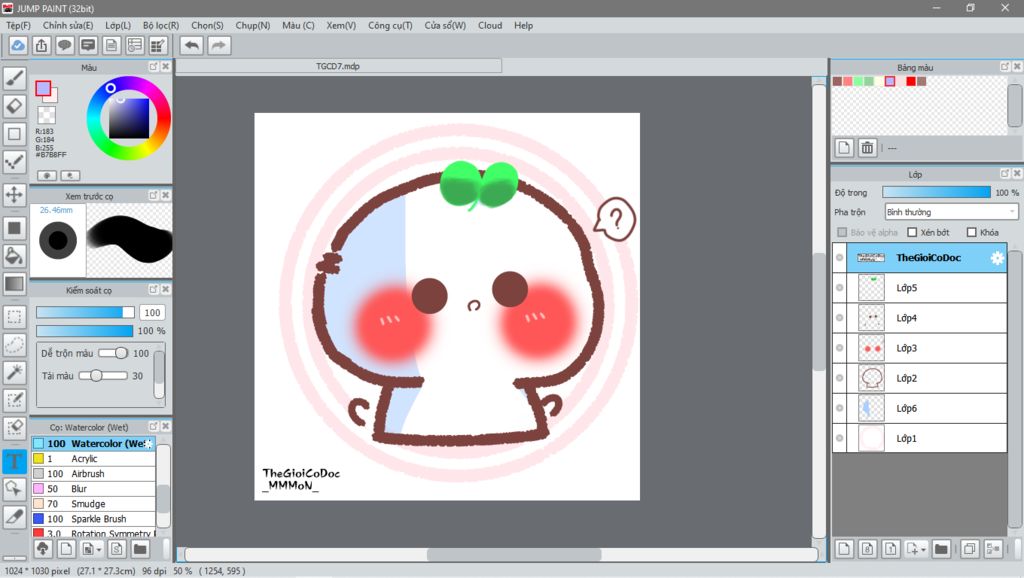Open the Công cụ(T) menu
The width and height of the screenshot is (1024, 578).
click(x=390, y=25)
